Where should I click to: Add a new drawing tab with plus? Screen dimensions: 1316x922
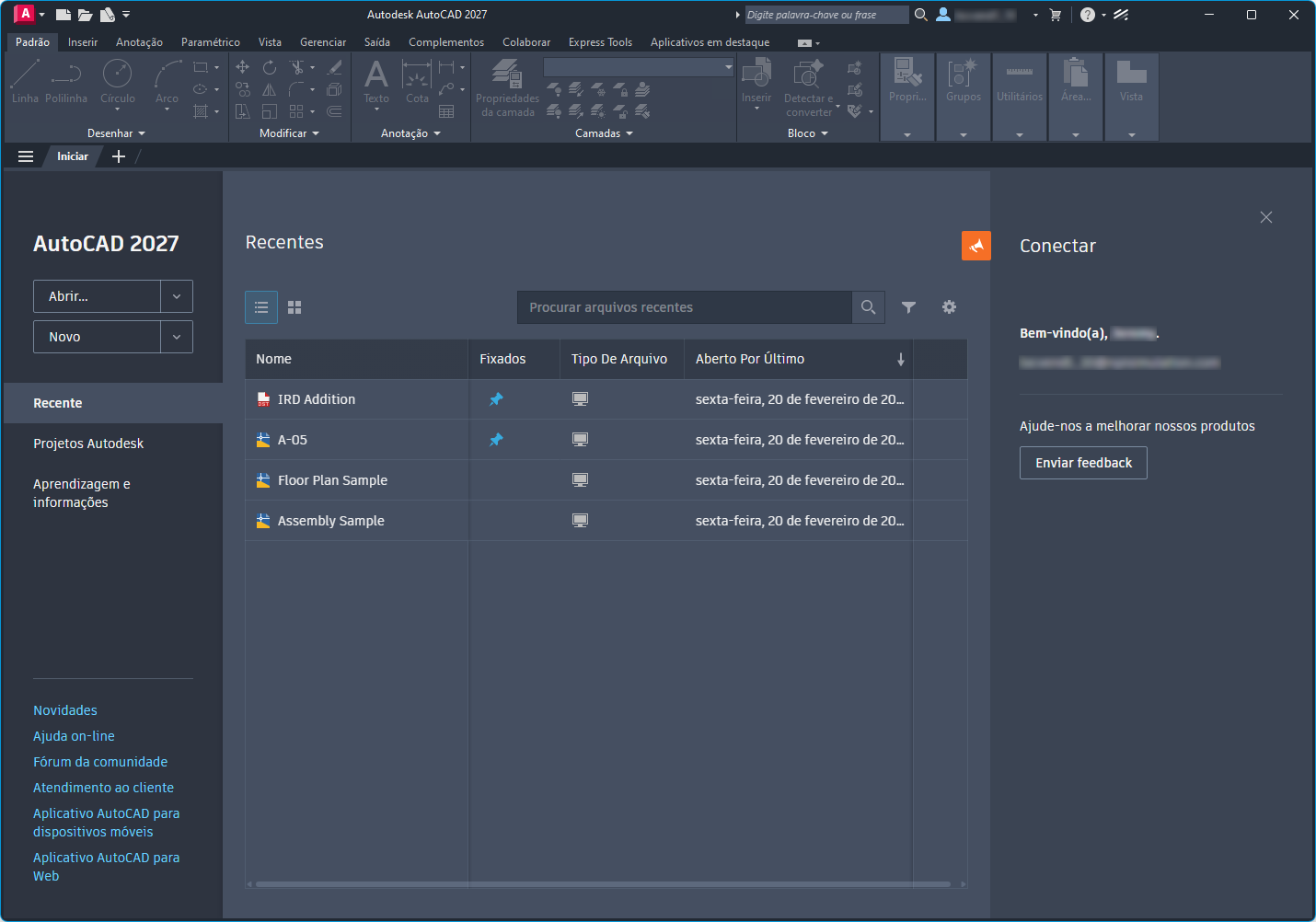point(119,156)
